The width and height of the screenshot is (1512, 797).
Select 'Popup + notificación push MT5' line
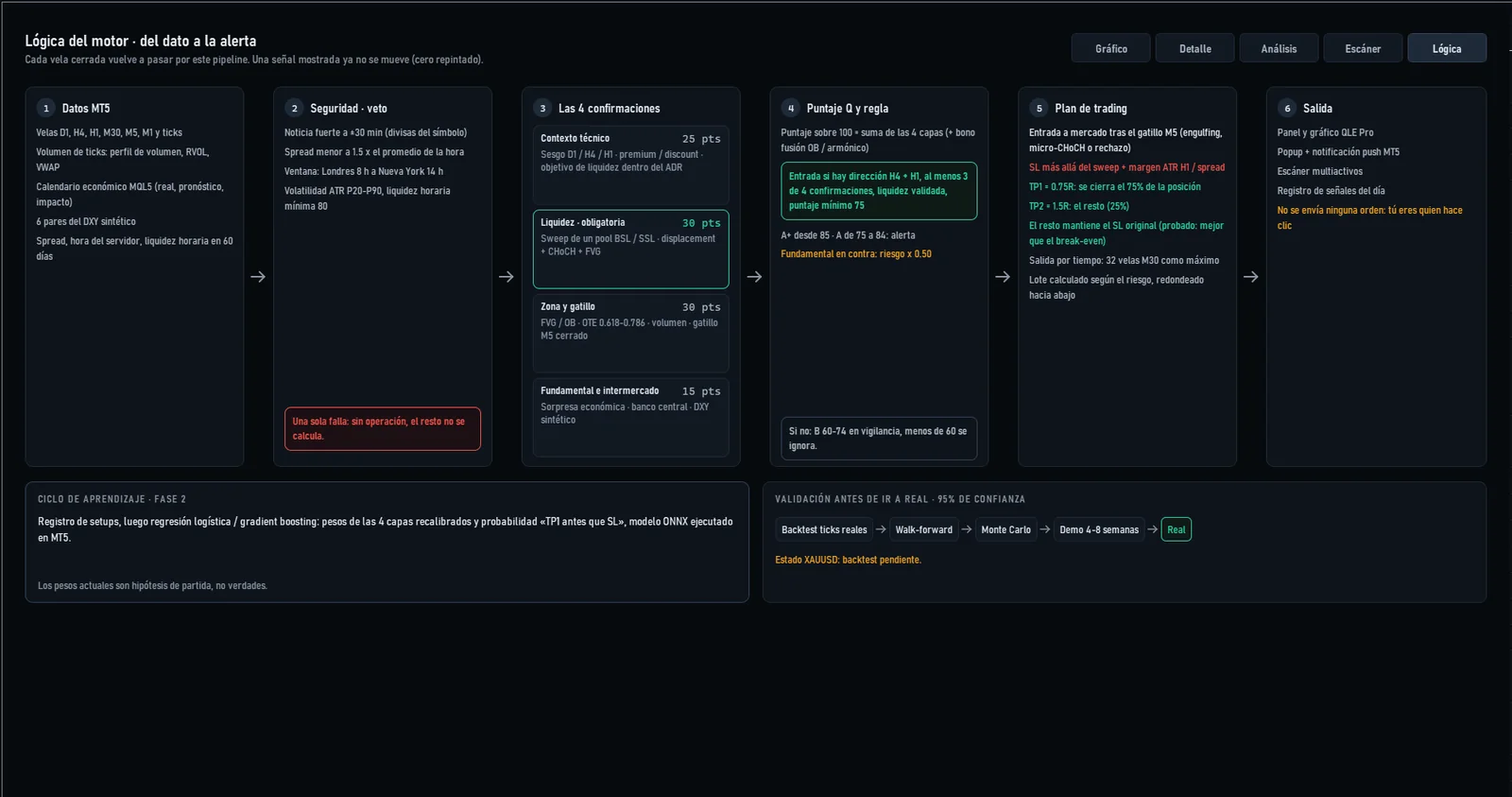(1339, 152)
